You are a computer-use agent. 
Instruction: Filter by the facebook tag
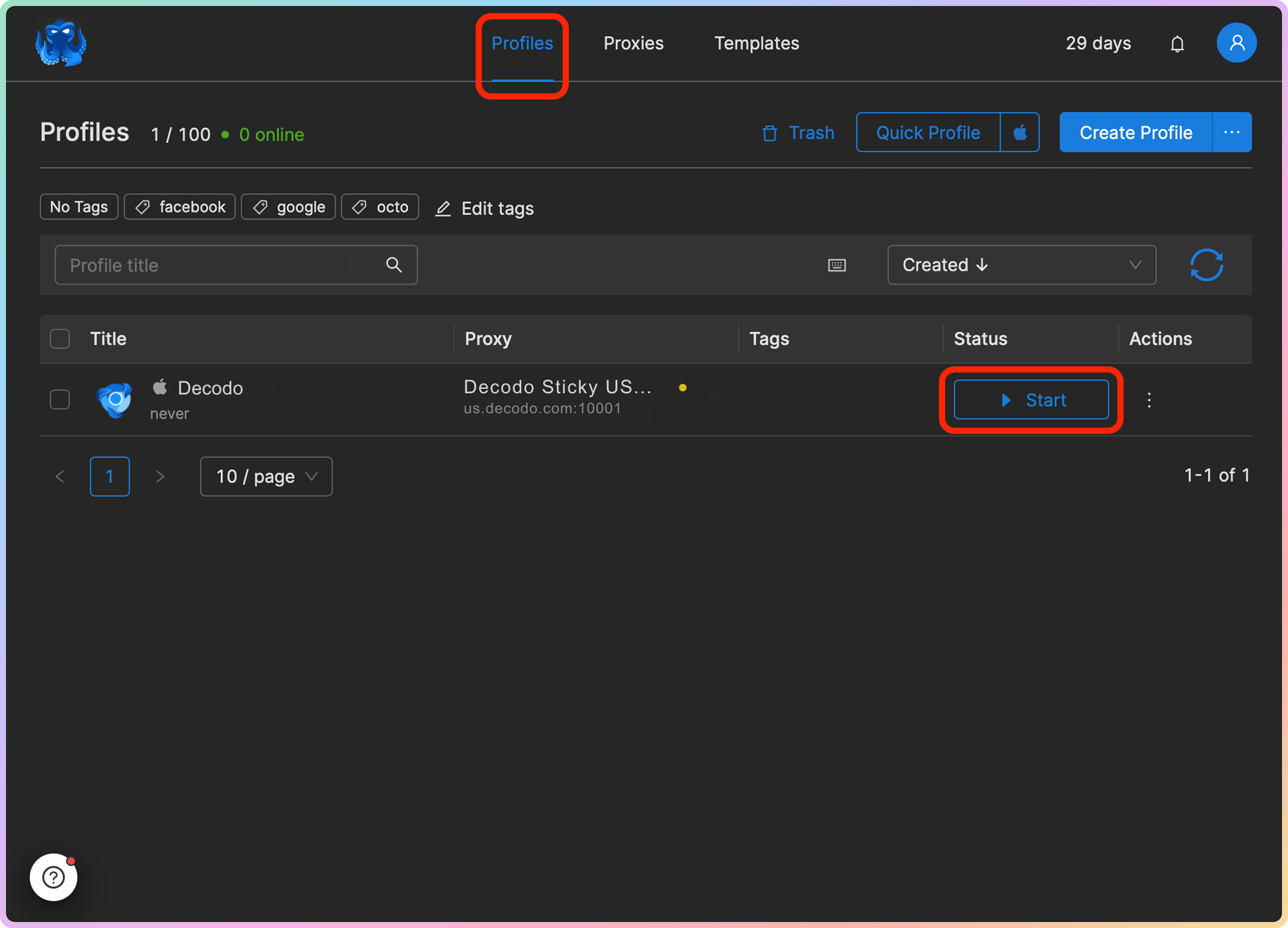[x=180, y=207]
